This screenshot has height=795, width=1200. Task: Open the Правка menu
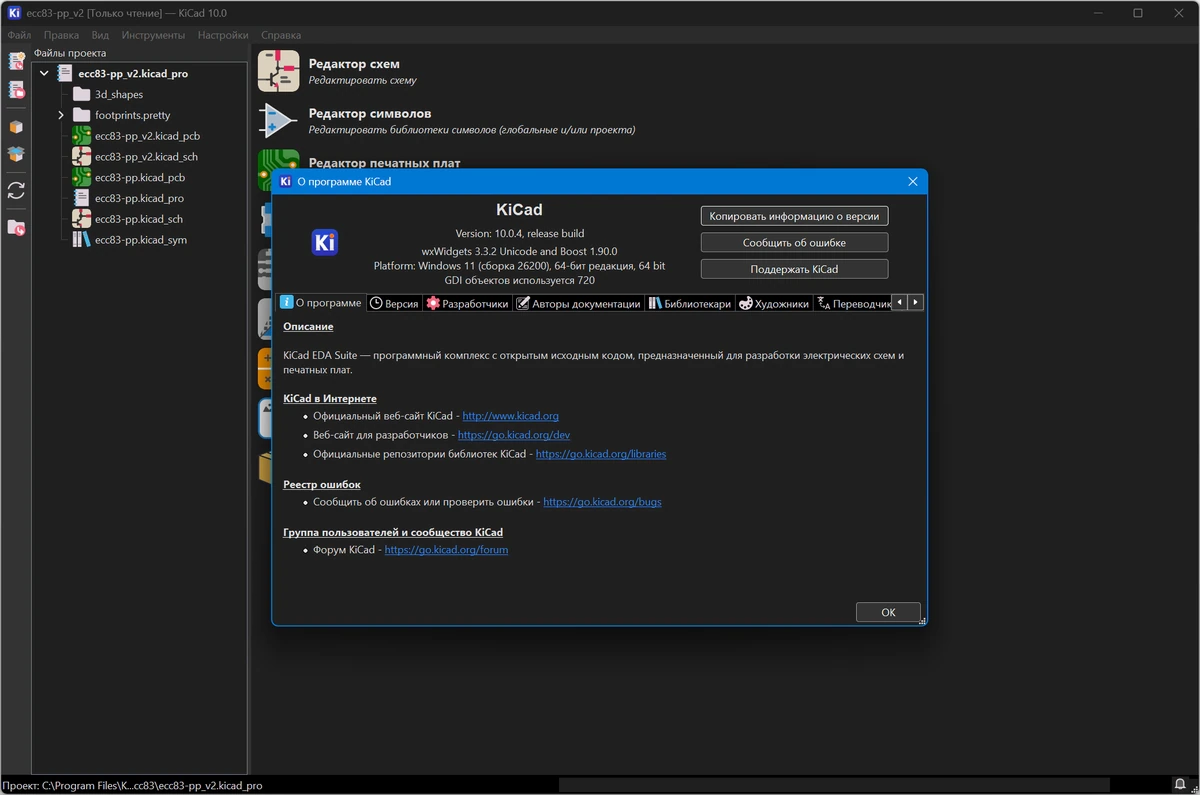pyautogui.click(x=61, y=35)
